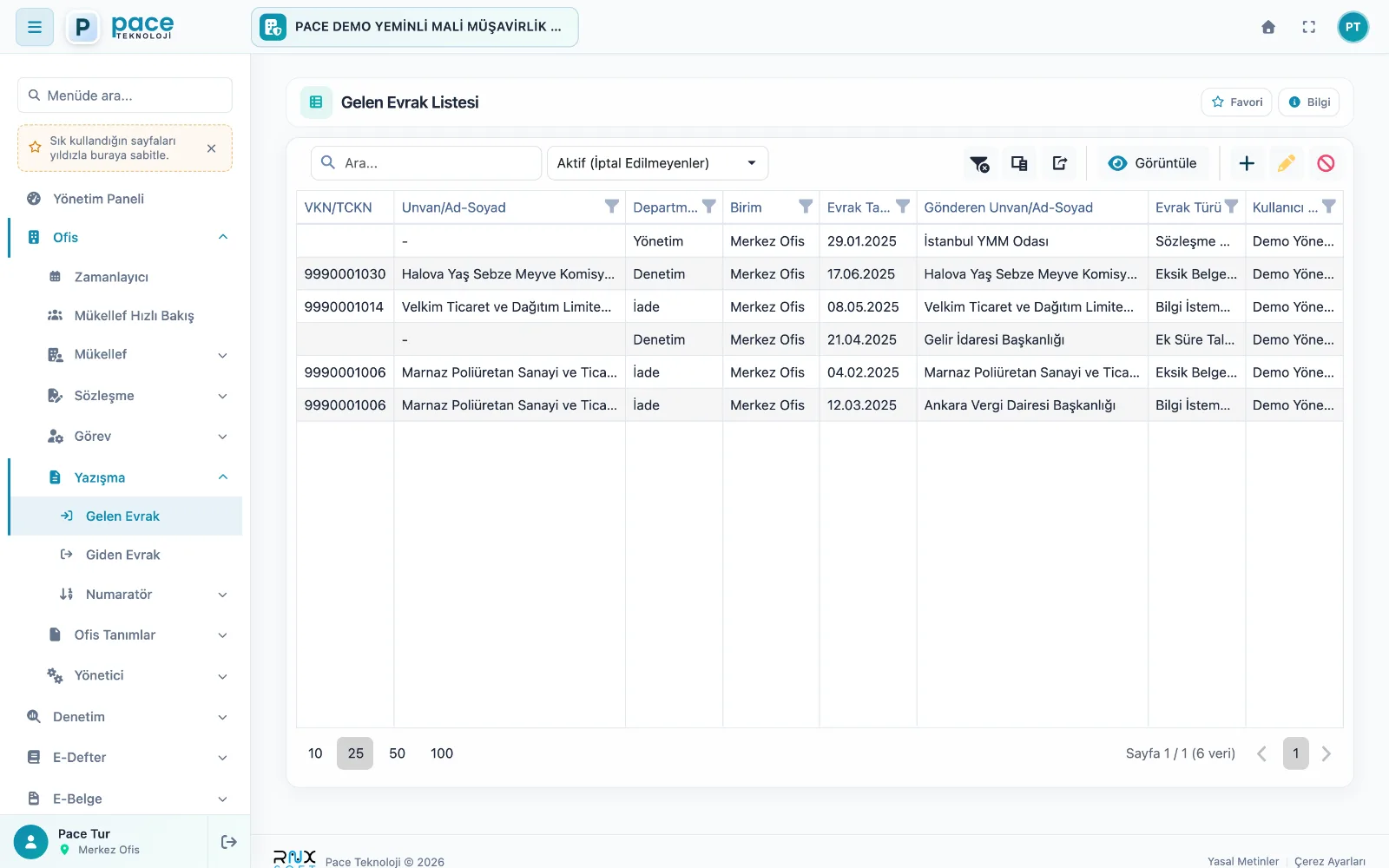Set page size to 50

coord(397,753)
